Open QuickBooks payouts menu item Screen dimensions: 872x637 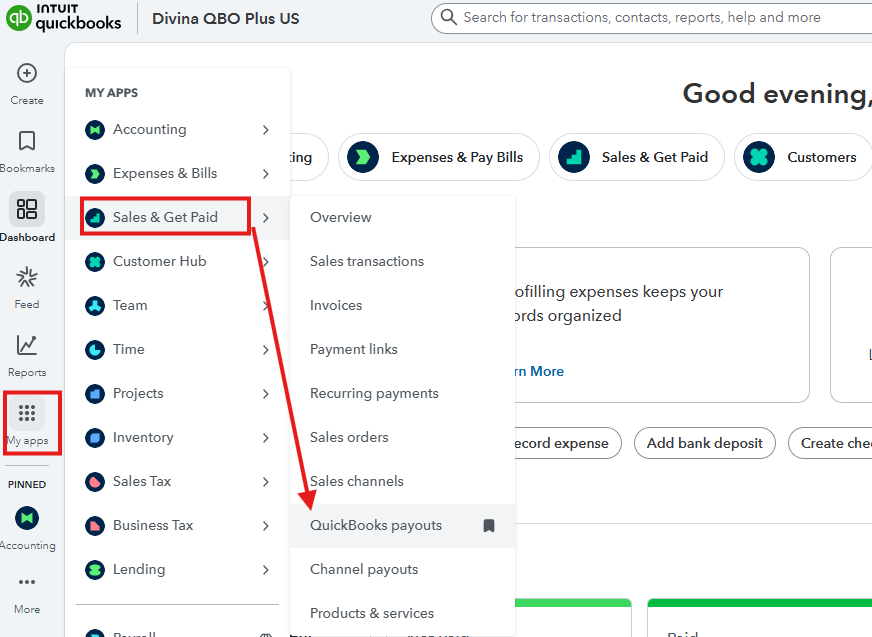402,526
